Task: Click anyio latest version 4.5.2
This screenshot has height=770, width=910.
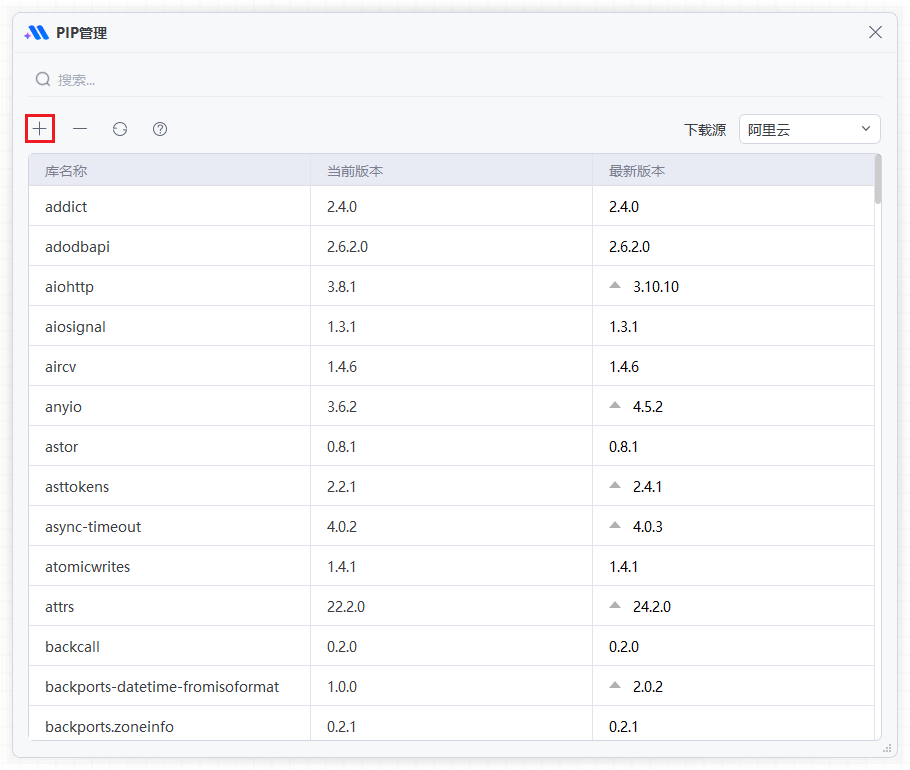Action: click(x=648, y=407)
